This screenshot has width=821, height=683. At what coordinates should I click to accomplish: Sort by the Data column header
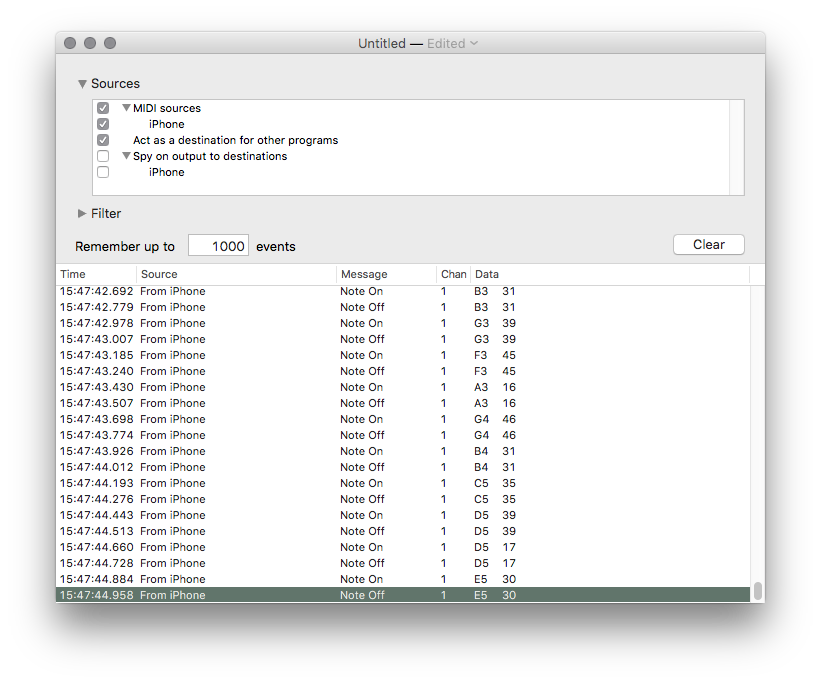[x=610, y=274]
